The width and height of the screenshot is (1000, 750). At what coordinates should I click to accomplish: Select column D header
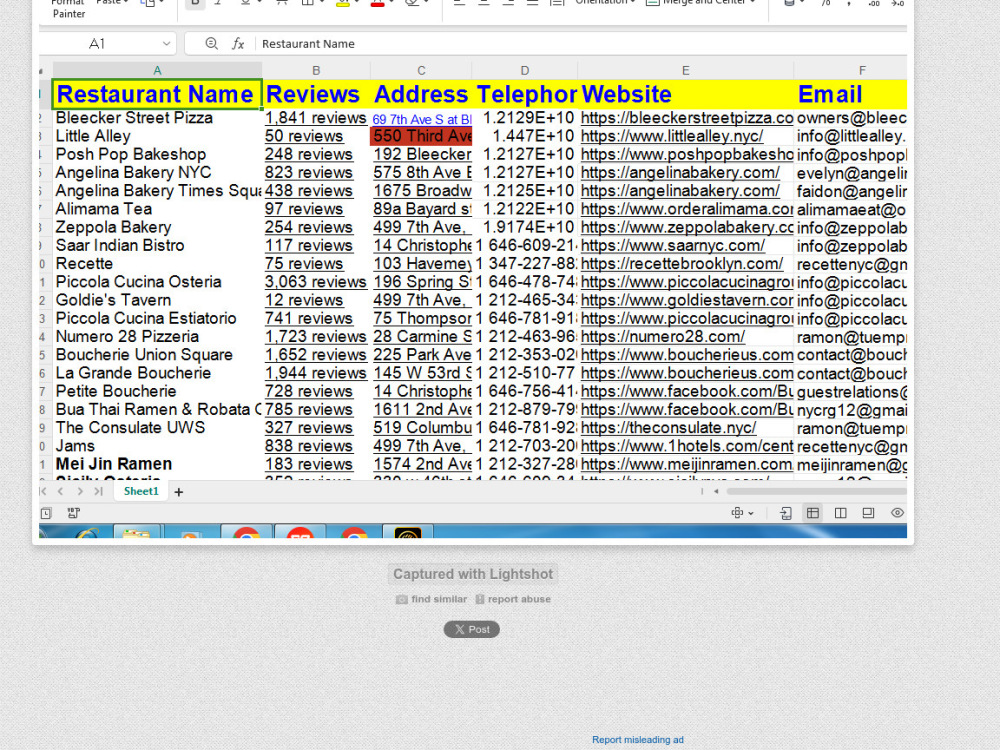[524, 70]
